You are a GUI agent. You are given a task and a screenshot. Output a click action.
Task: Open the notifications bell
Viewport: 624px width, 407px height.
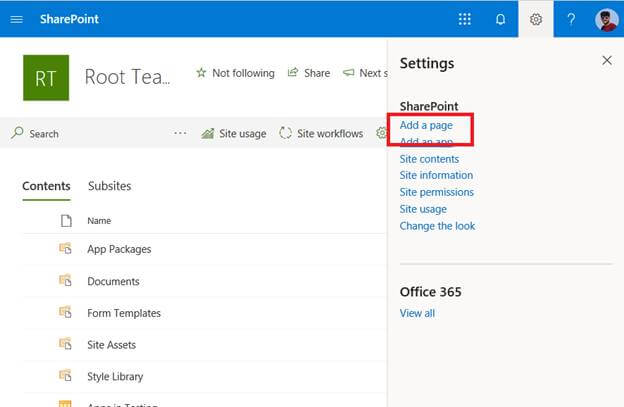point(500,19)
